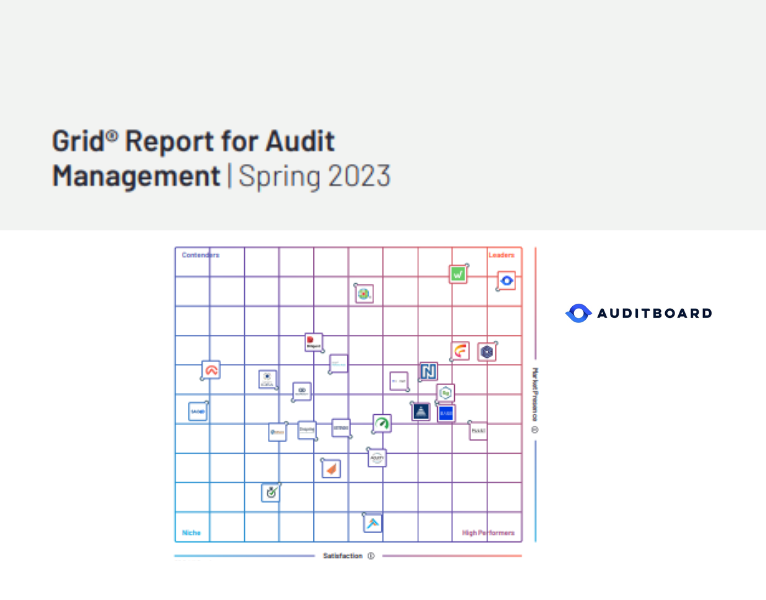
Task: Select the orange curved 'F' logo marker
Action: 460,351
